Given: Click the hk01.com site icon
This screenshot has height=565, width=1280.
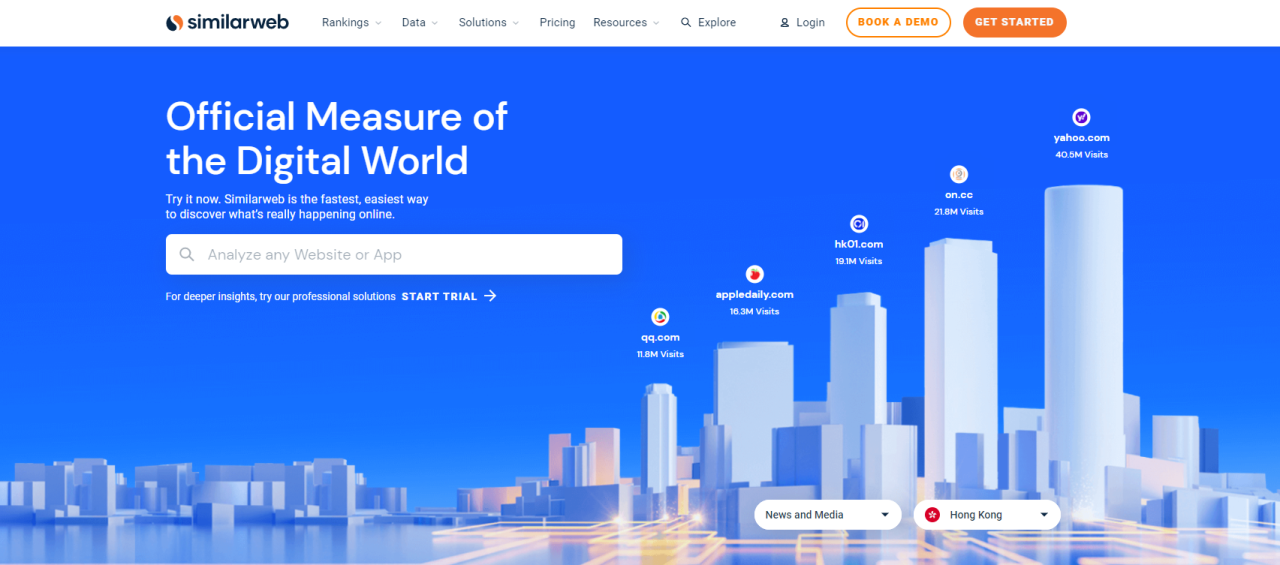Looking at the screenshot, I should point(858,224).
